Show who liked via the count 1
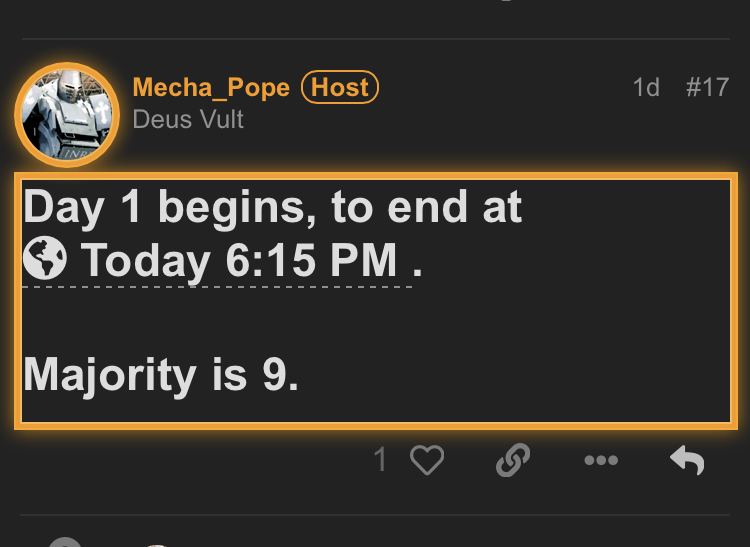Screen dimensions: 750x547 coord(380,460)
